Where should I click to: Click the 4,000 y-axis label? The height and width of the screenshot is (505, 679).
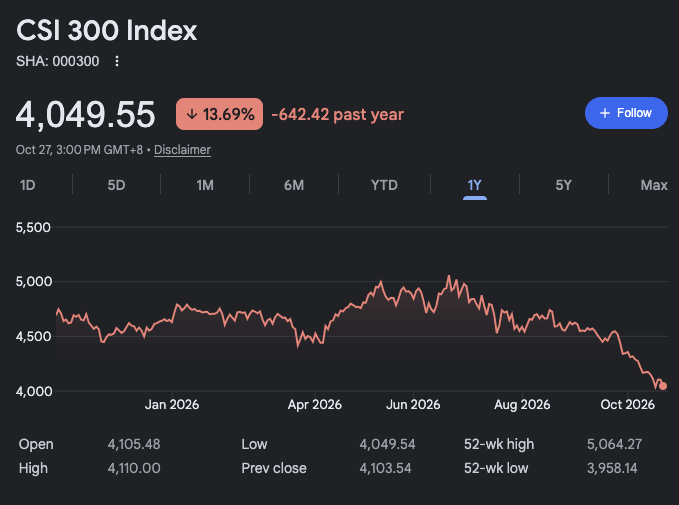[33, 392]
